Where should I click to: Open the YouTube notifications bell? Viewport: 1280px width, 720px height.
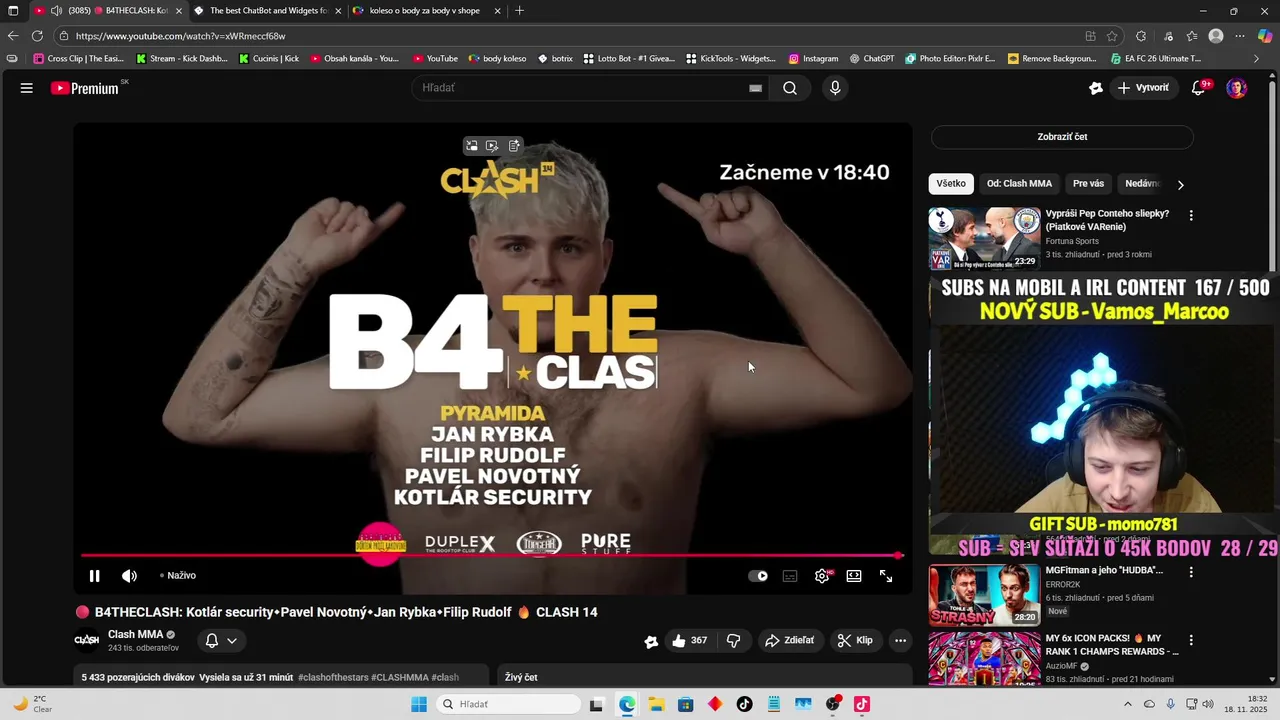[x=1198, y=88]
